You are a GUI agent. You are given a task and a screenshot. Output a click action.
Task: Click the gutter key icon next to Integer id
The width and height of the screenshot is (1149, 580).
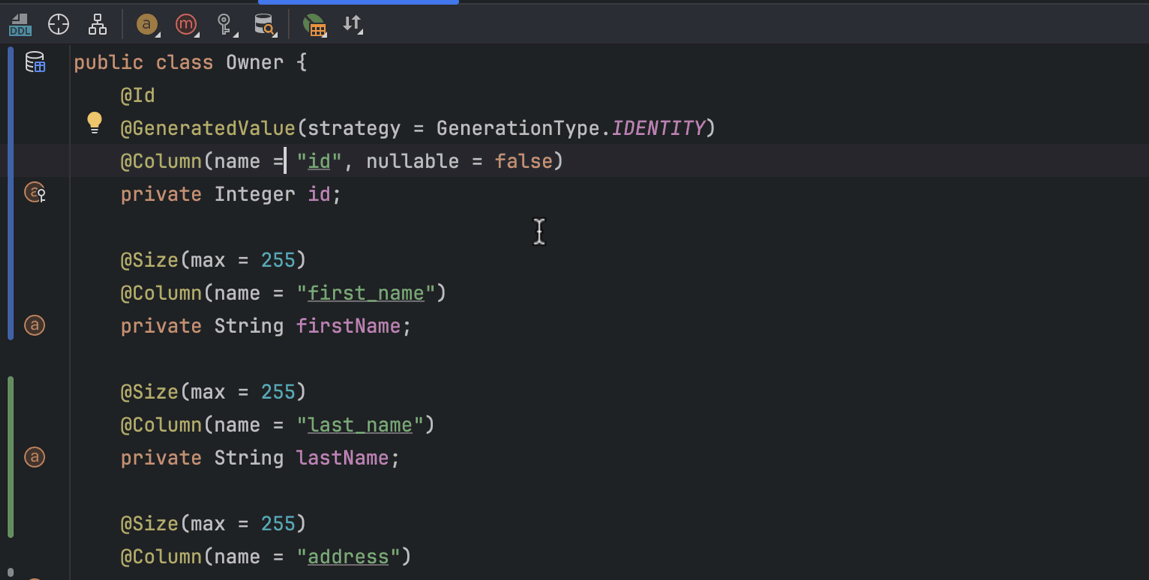pos(35,193)
